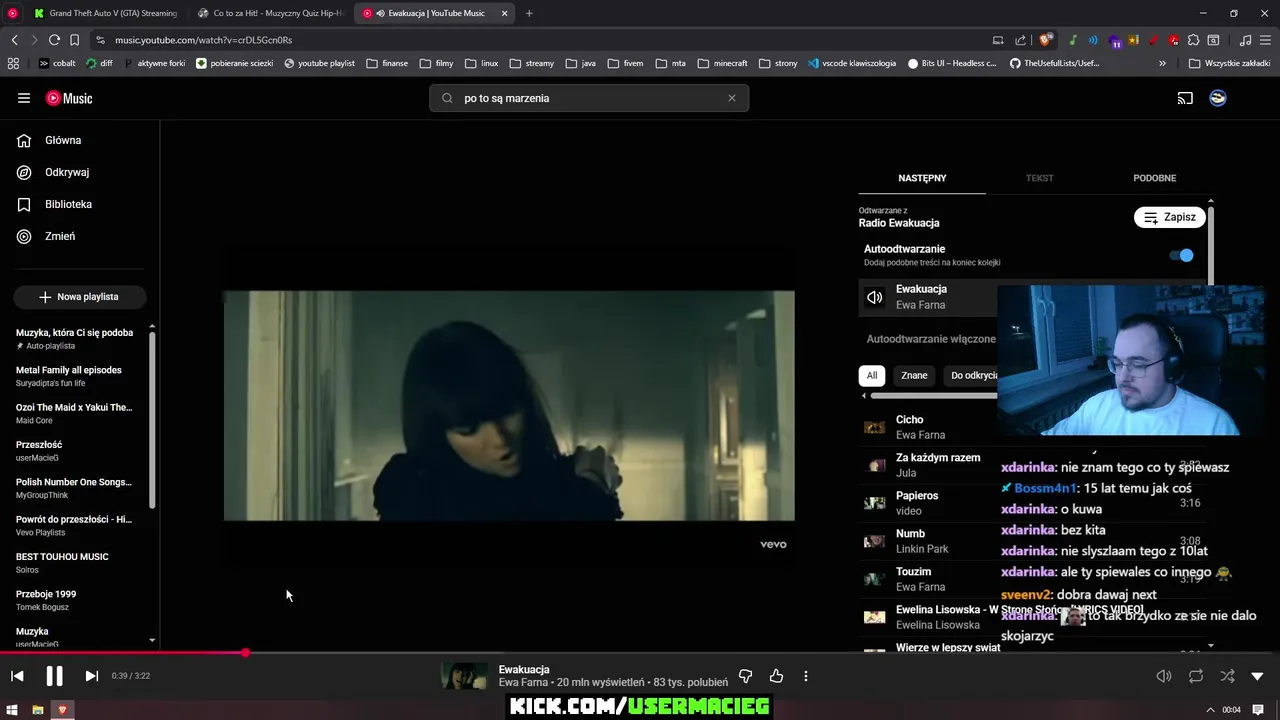
Task: Open the Windows Start menu
Action: tap(13, 710)
